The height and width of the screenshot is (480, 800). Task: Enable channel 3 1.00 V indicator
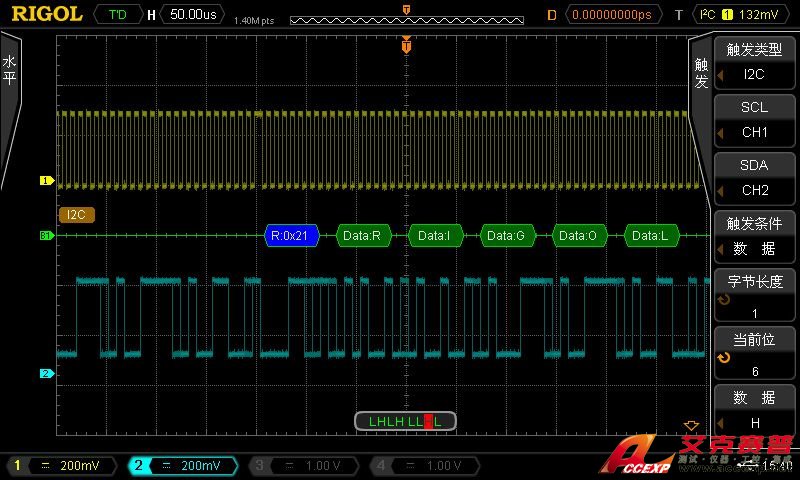tap(304, 465)
